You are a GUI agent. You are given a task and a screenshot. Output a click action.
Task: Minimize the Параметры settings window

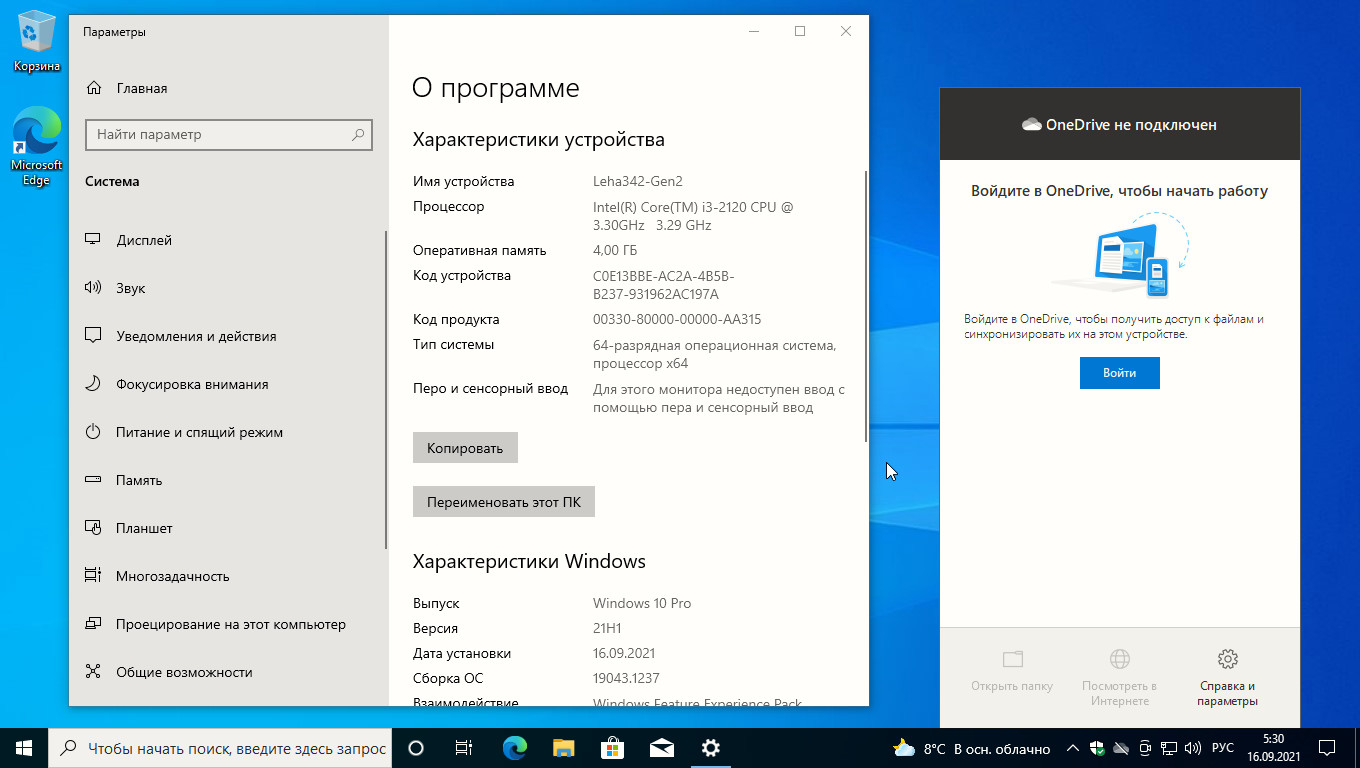tap(754, 31)
